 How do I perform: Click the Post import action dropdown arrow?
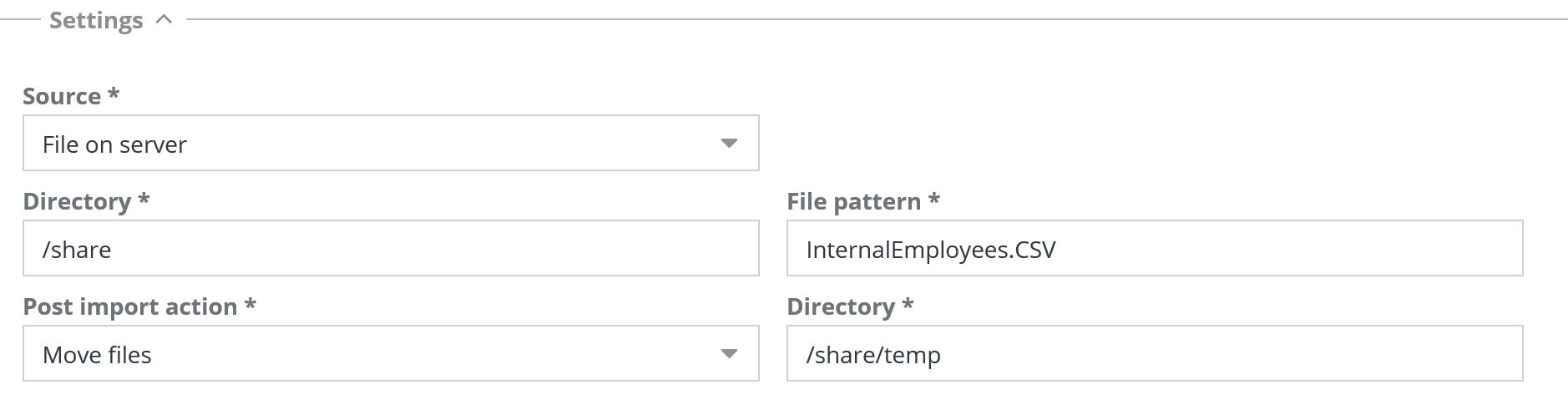[728, 354]
